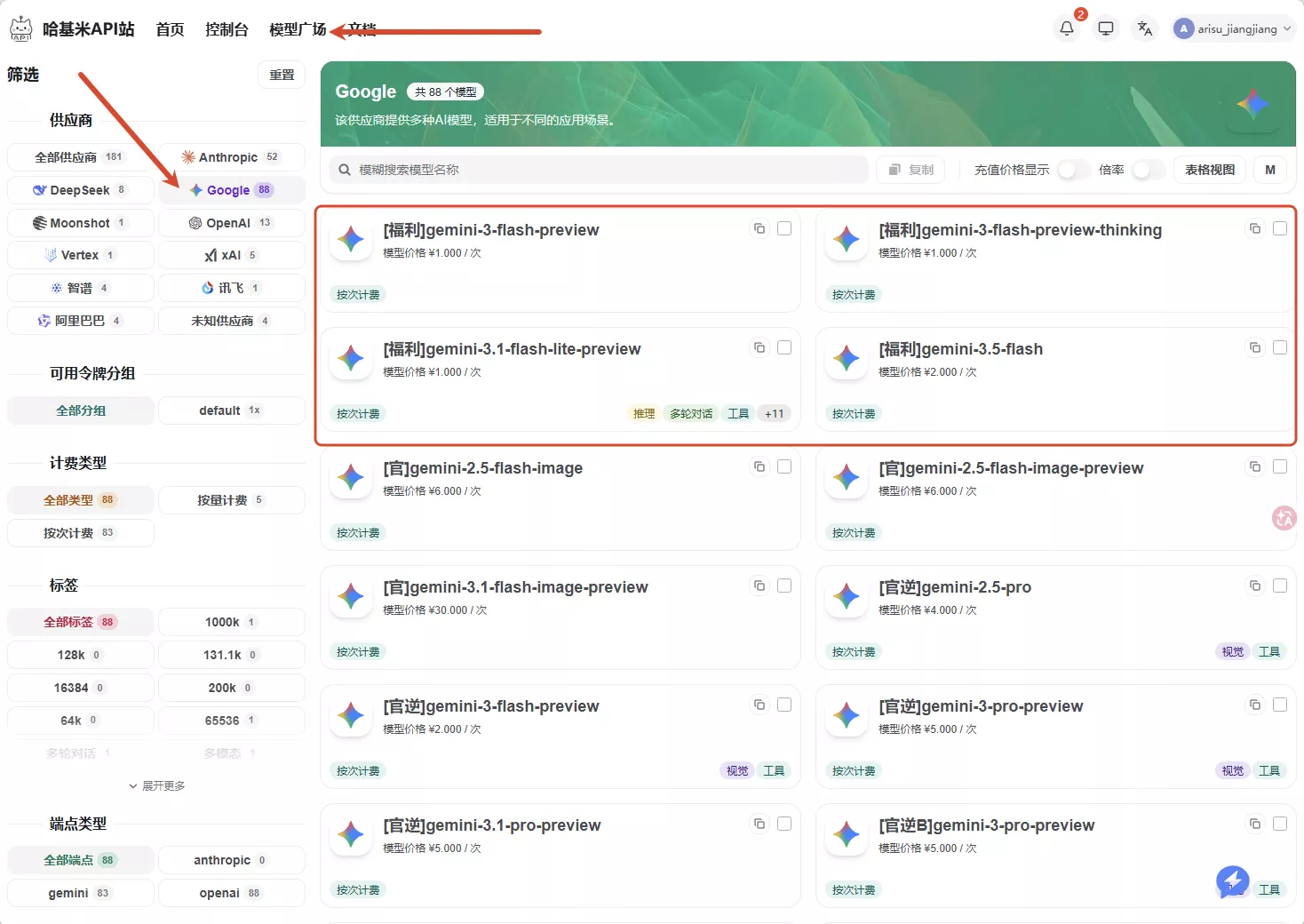The width and height of the screenshot is (1304, 924).
Task: Copy name of [官逆]gemini-3-flash-preview card
Action: coord(759,705)
